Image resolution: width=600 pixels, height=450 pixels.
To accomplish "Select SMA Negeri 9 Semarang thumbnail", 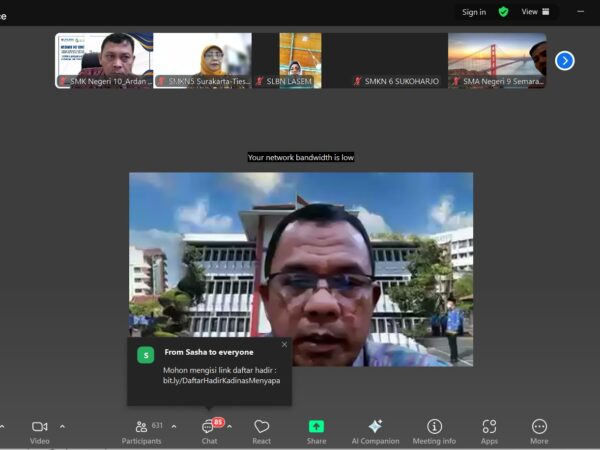I will [497, 60].
